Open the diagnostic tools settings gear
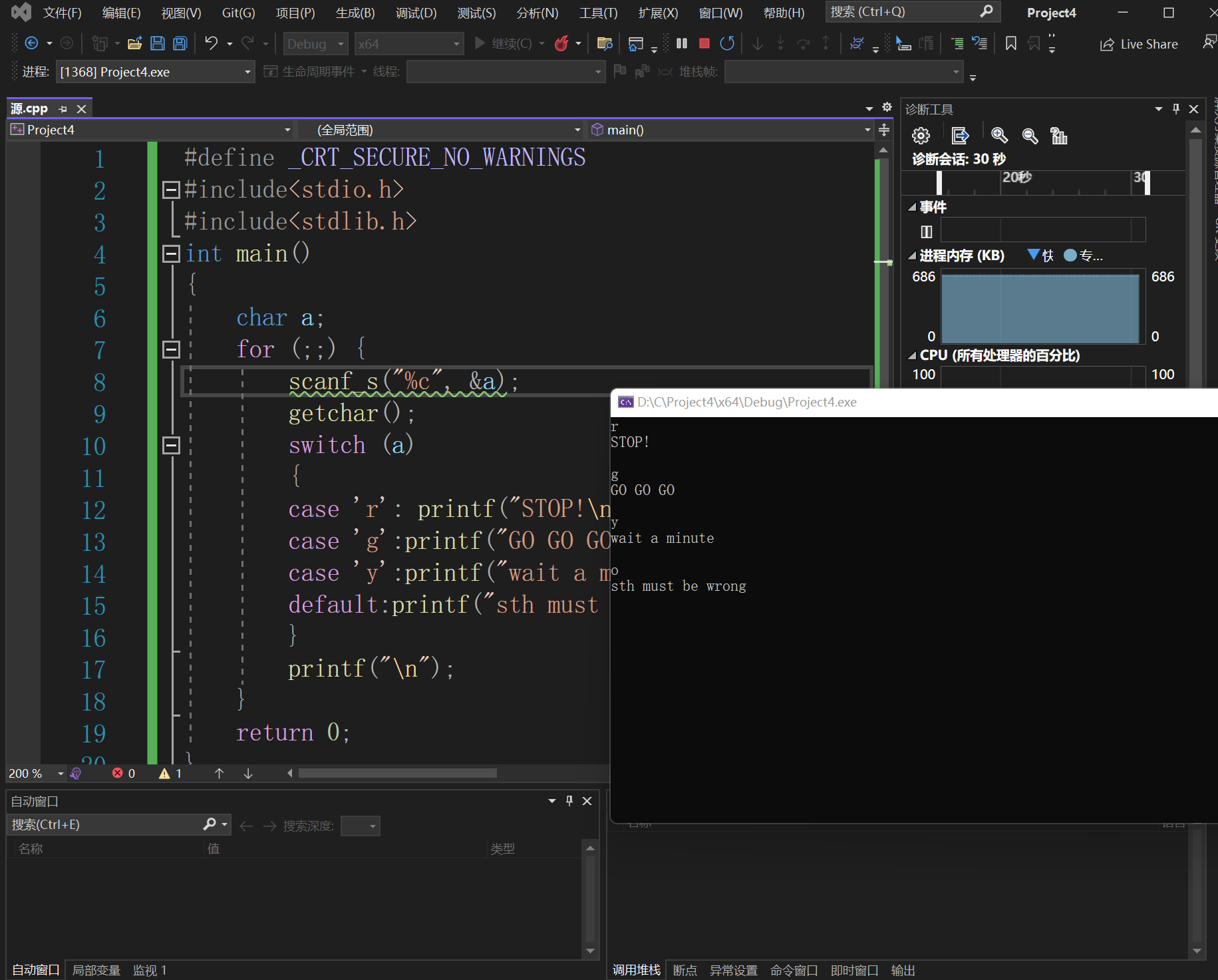 (921, 136)
